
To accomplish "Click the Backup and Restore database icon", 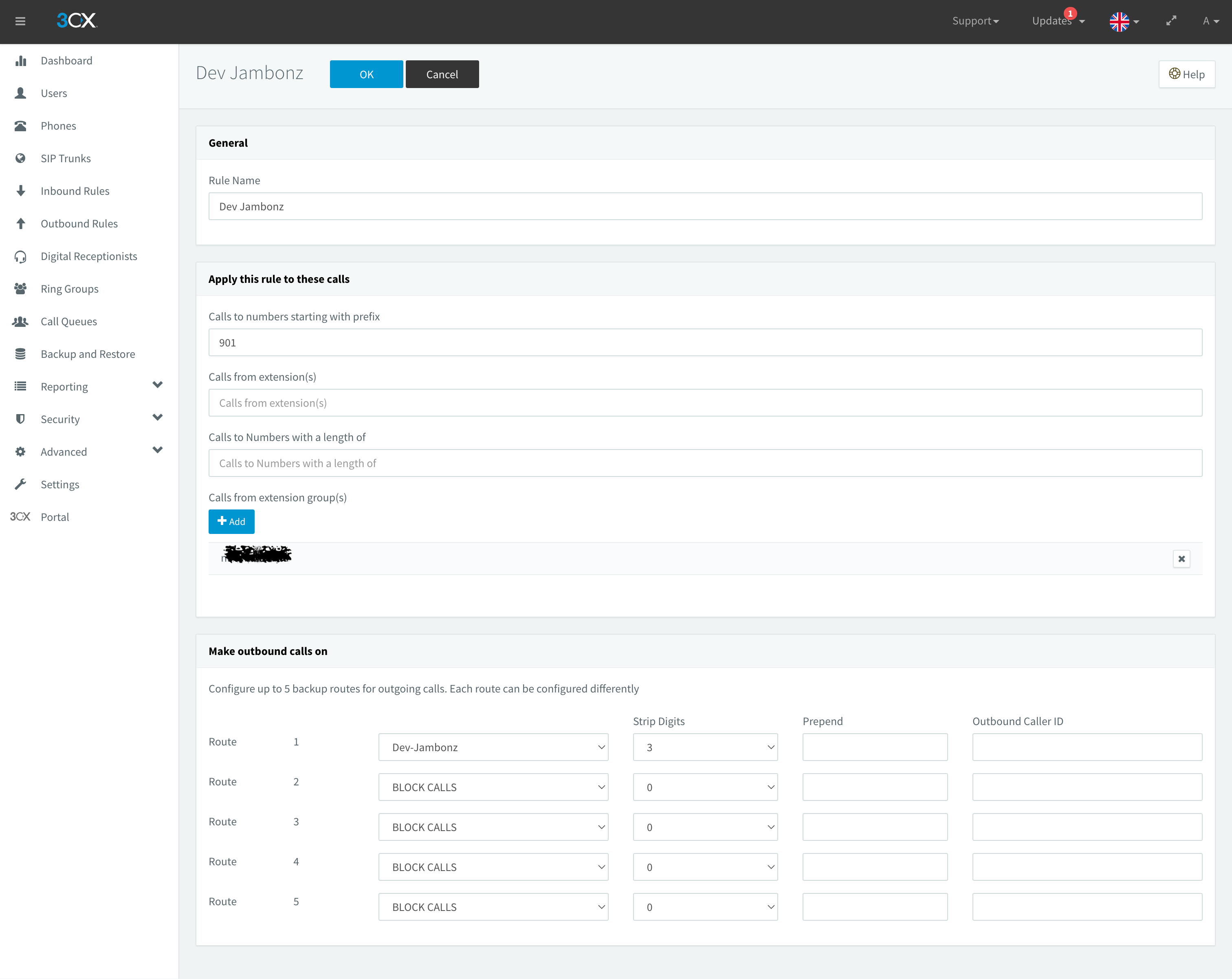I will (20, 354).
